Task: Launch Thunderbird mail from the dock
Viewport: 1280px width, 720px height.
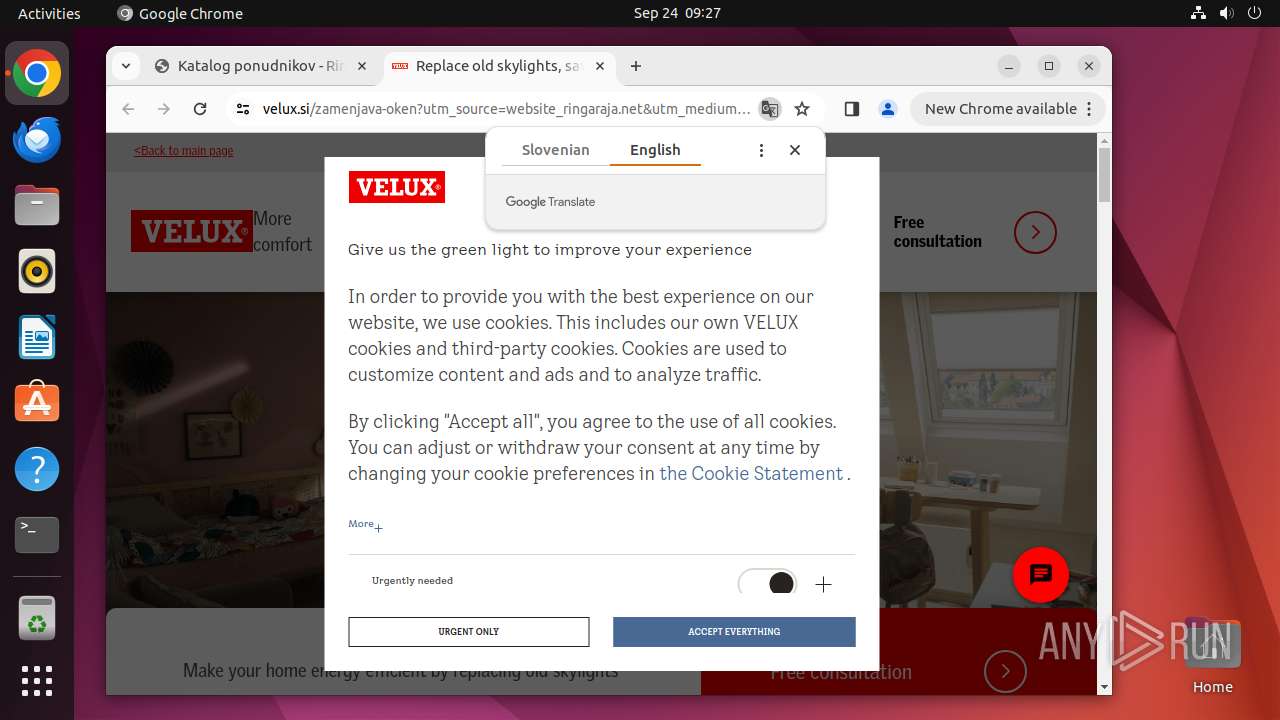Action: tap(37, 139)
